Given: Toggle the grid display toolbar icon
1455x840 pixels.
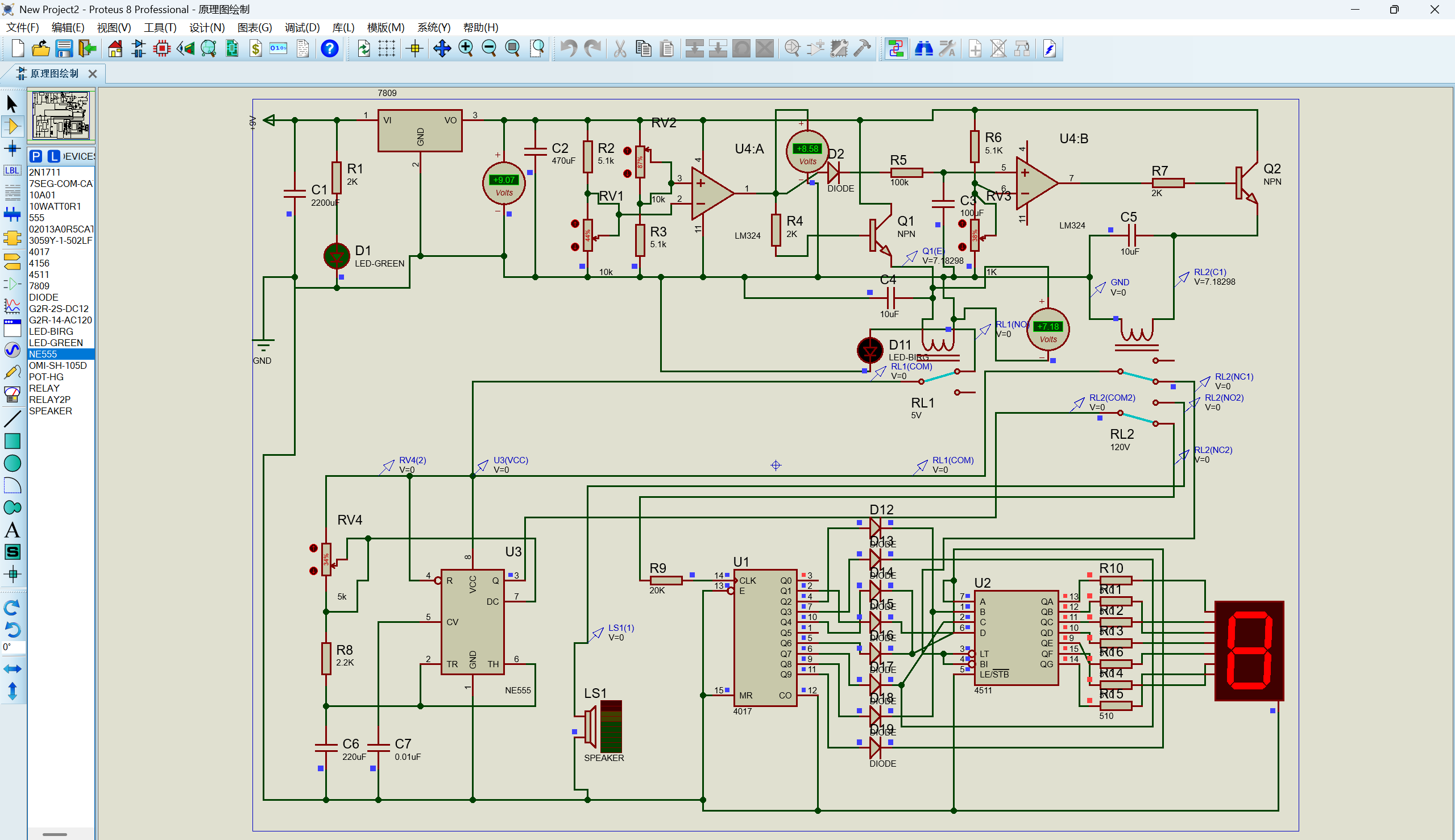Looking at the screenshot, I should tap(387, 48).
